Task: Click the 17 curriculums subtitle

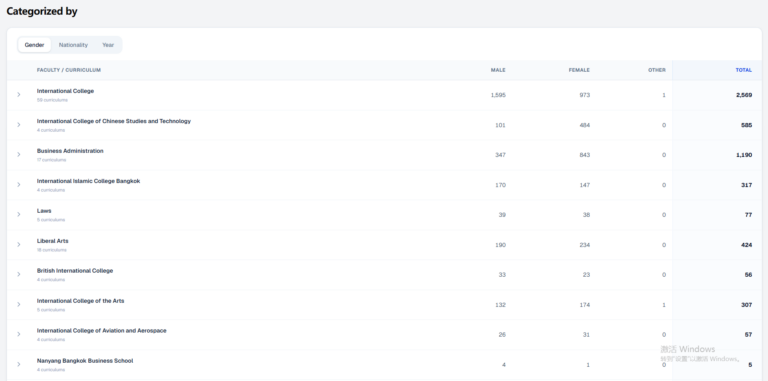Action: point(51,160)
